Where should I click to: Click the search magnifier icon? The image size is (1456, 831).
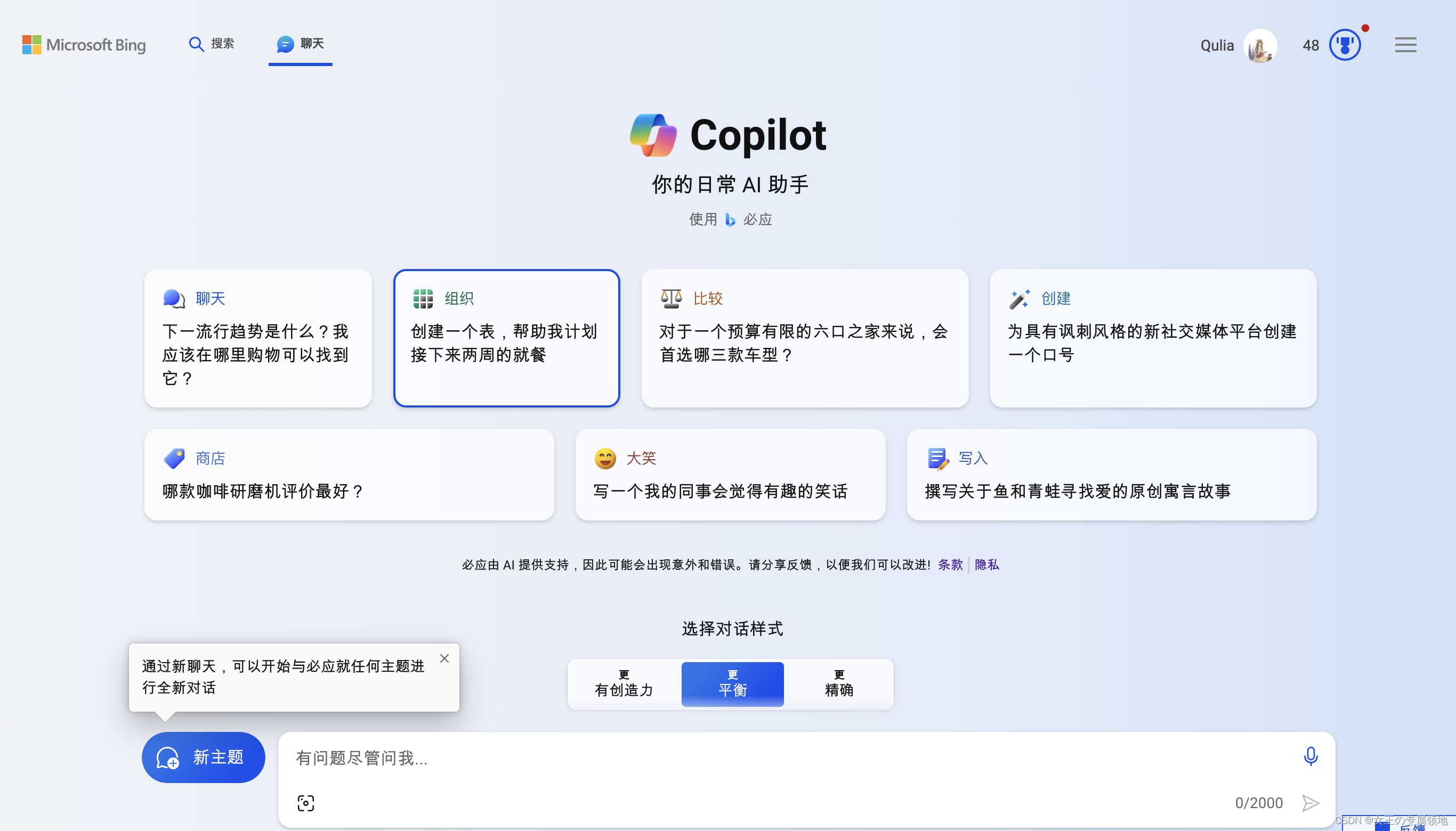pyautogui.click(x=196, y=44)
